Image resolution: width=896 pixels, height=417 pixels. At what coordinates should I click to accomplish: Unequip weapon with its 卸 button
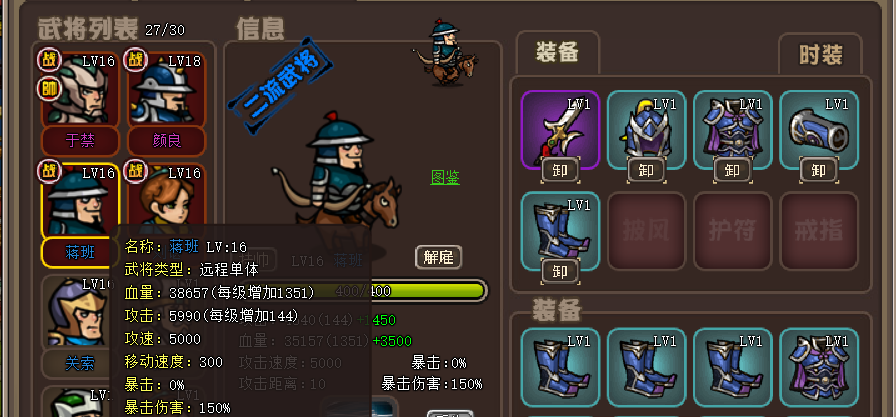560,170
